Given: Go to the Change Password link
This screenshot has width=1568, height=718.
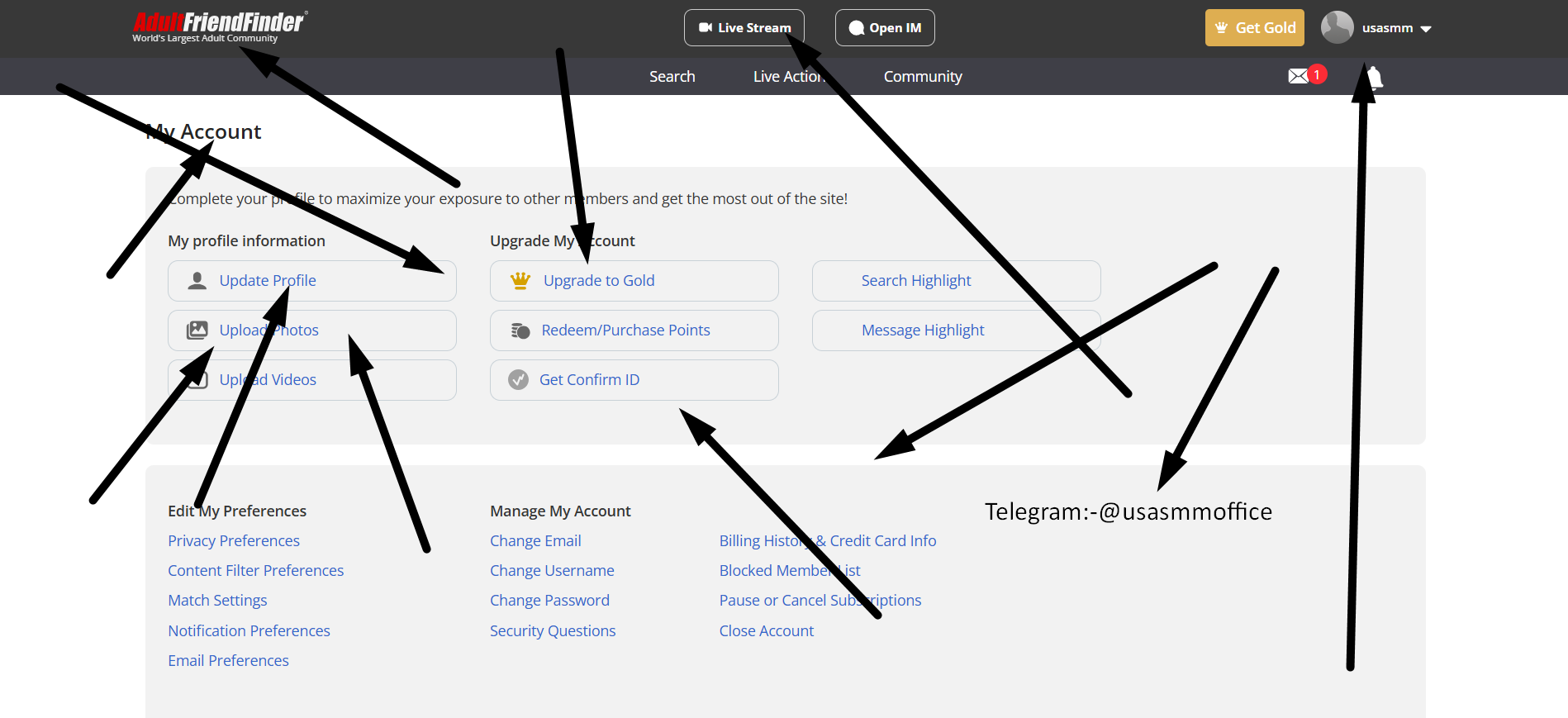Looking at the screenshot, I should tap(549, 601).
